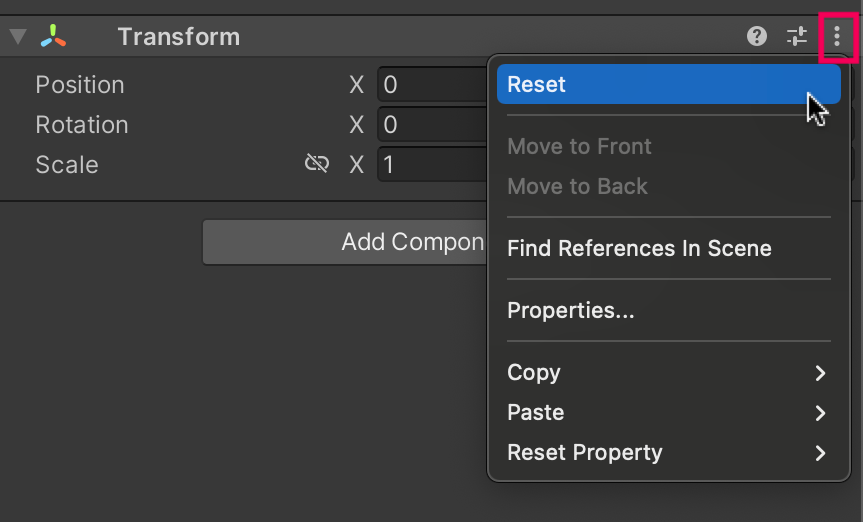The image size is (863, 522).
Task: Click the Position X value field
Action: 432,85
